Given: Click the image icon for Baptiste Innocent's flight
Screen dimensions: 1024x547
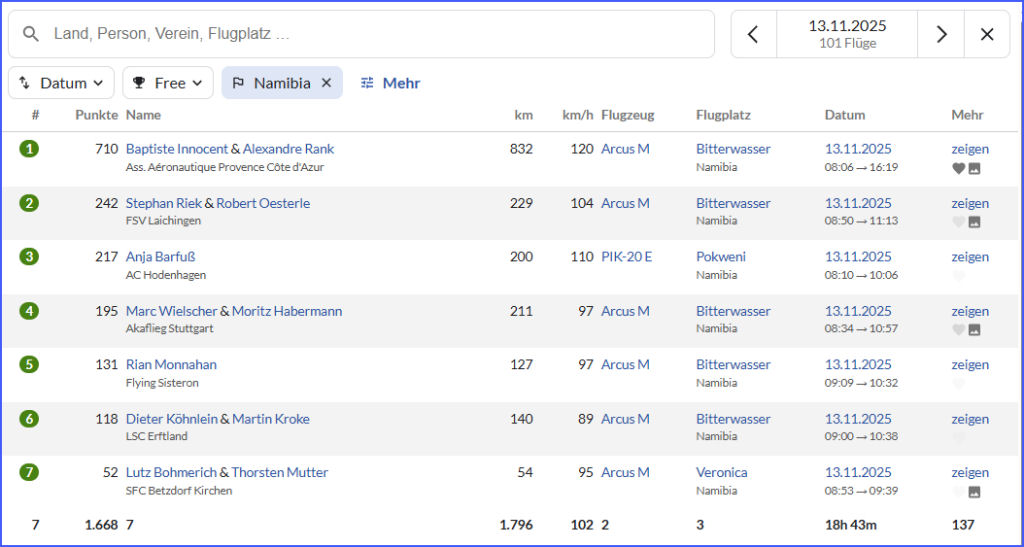Looking at the screenshot, I should [x=974, y=168].
